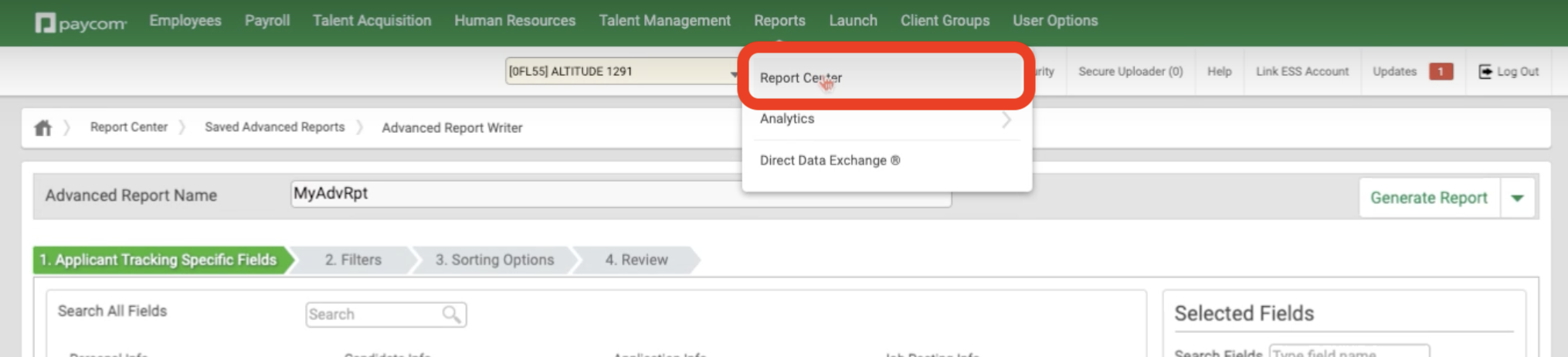Click the Paycom logo
Viewport: 1568px width, 357px height.
(80, 23)
